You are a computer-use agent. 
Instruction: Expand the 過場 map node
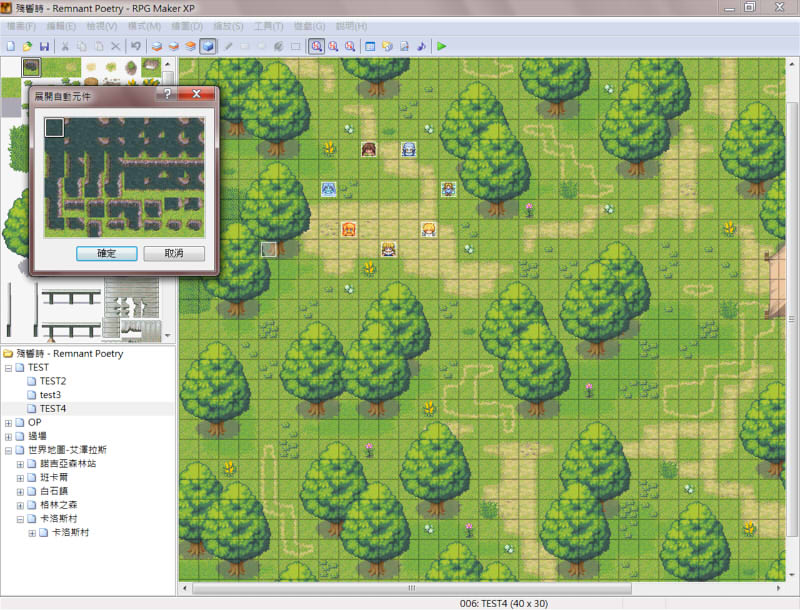tap(8, 437)
